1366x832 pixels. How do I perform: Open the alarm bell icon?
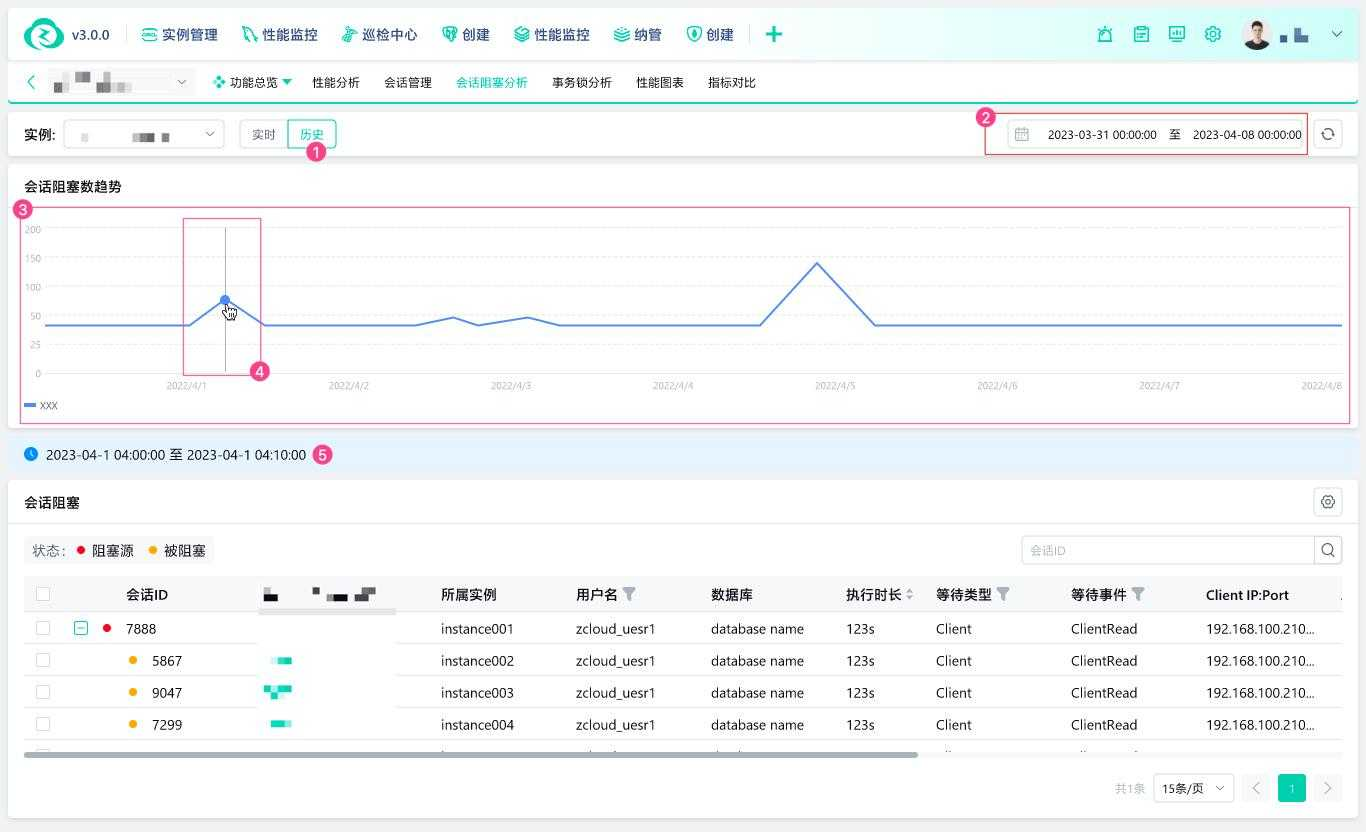[1105, 34]
